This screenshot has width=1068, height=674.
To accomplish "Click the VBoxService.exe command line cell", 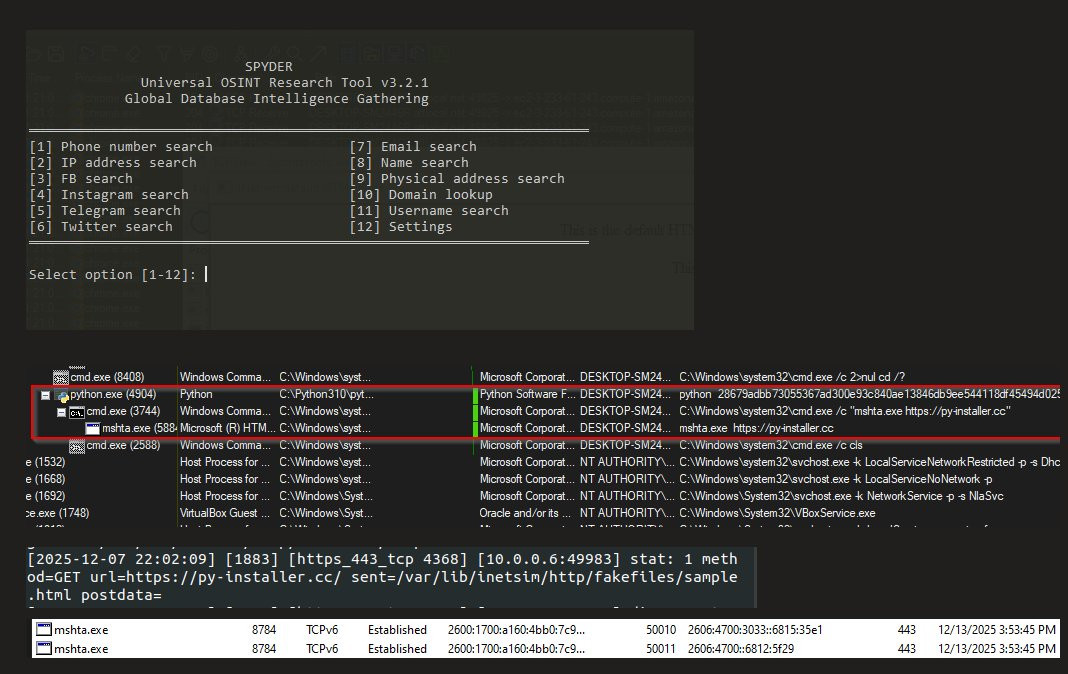I will tap(777, 513).
